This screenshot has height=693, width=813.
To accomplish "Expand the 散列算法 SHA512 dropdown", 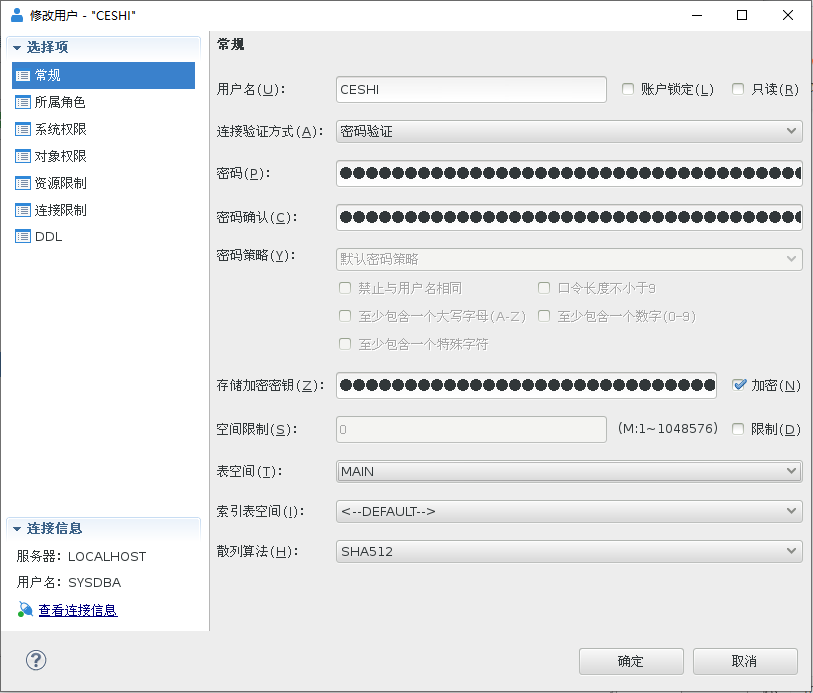I will [x=569, y=551].
